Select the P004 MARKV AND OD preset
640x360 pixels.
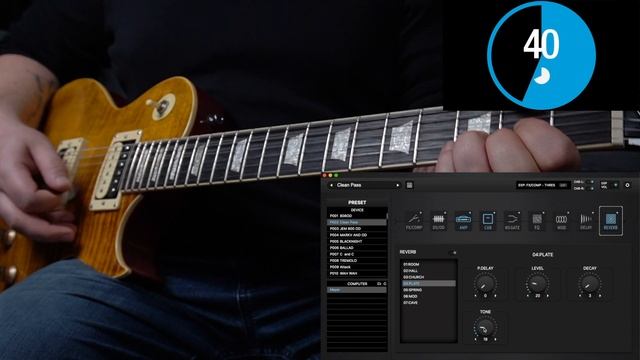tap(357, 235)
